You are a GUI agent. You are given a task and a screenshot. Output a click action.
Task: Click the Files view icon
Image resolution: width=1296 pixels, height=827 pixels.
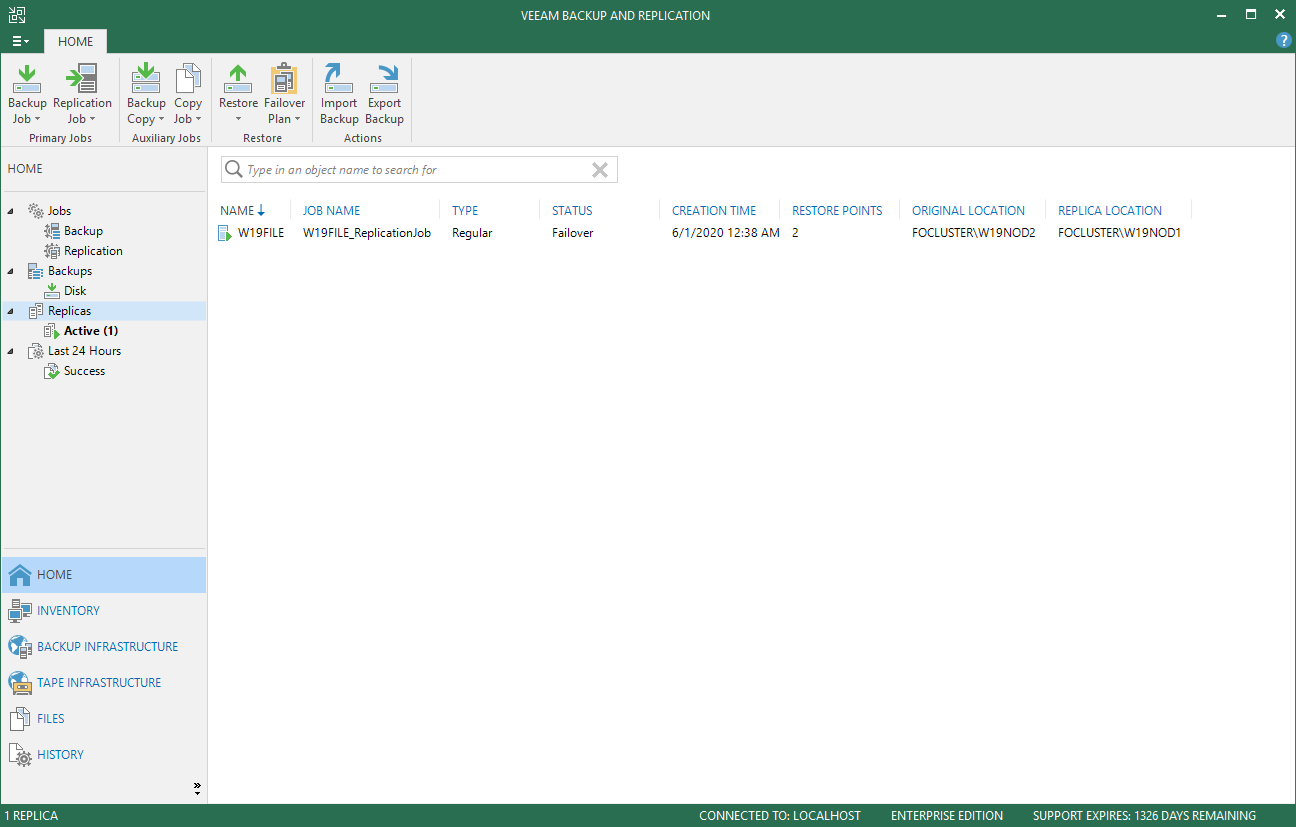tap(20, 719)
